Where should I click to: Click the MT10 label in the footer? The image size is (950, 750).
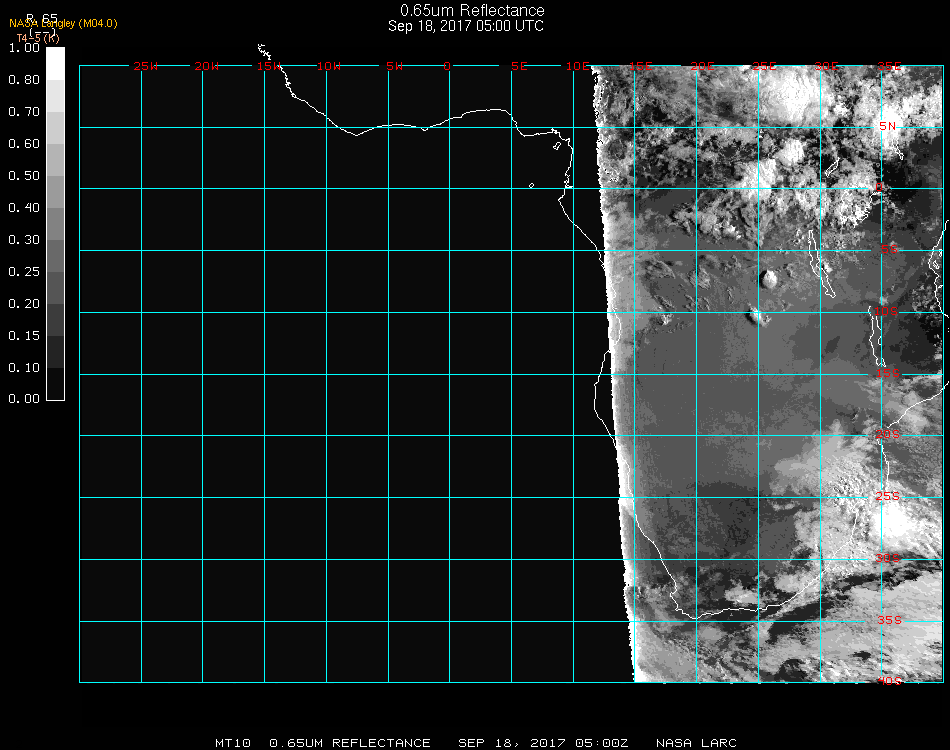pos(233,743)
